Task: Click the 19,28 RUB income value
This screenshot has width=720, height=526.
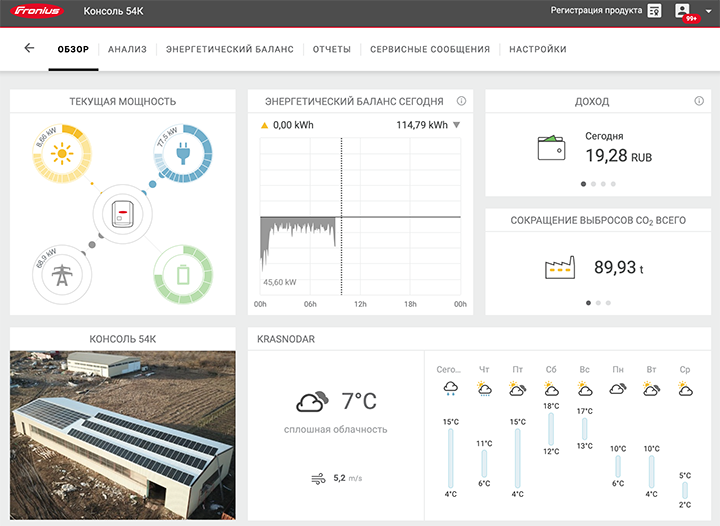Action: tap(619, 156)
